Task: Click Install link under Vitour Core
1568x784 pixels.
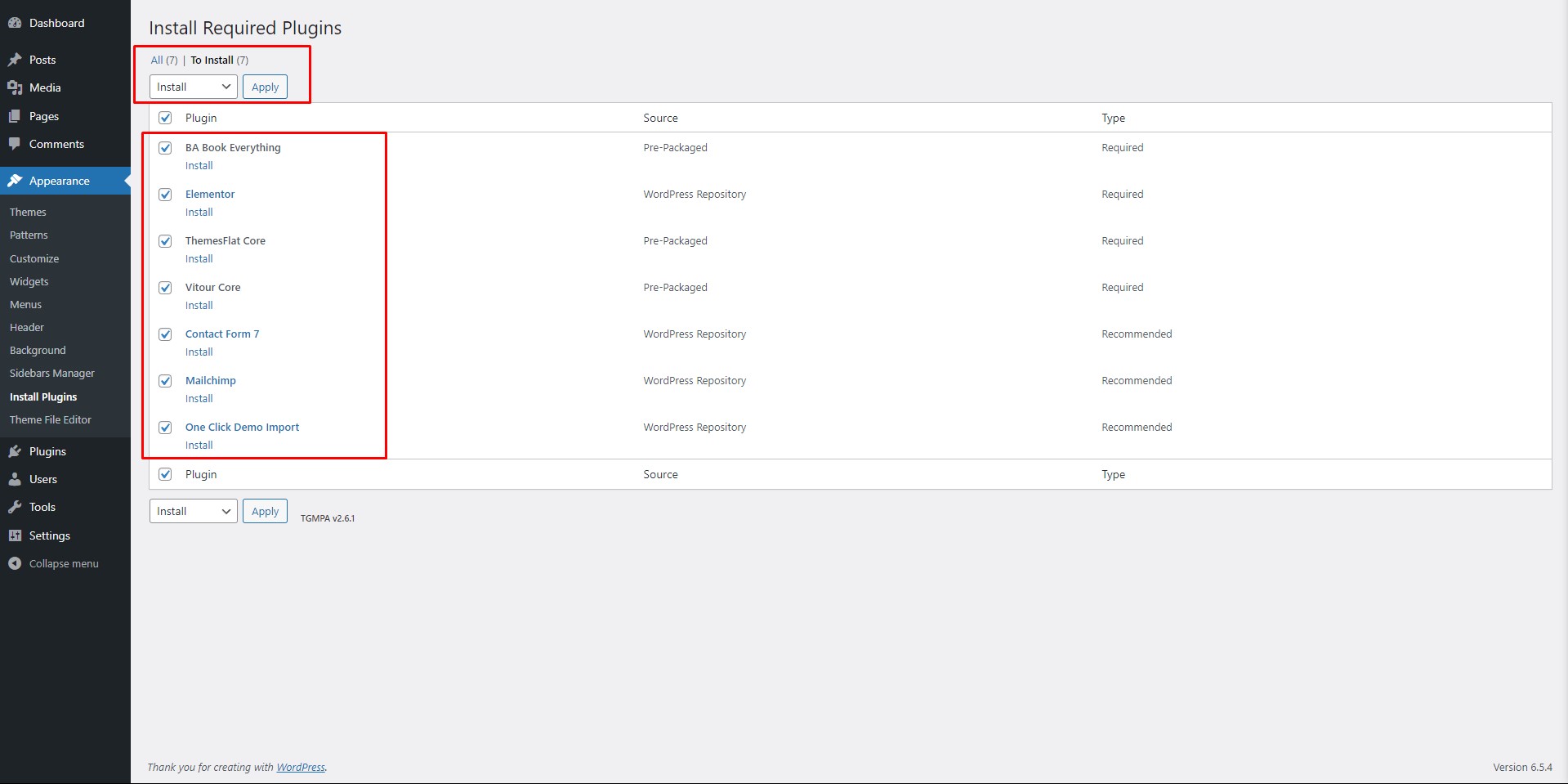Action: [199, 305]
